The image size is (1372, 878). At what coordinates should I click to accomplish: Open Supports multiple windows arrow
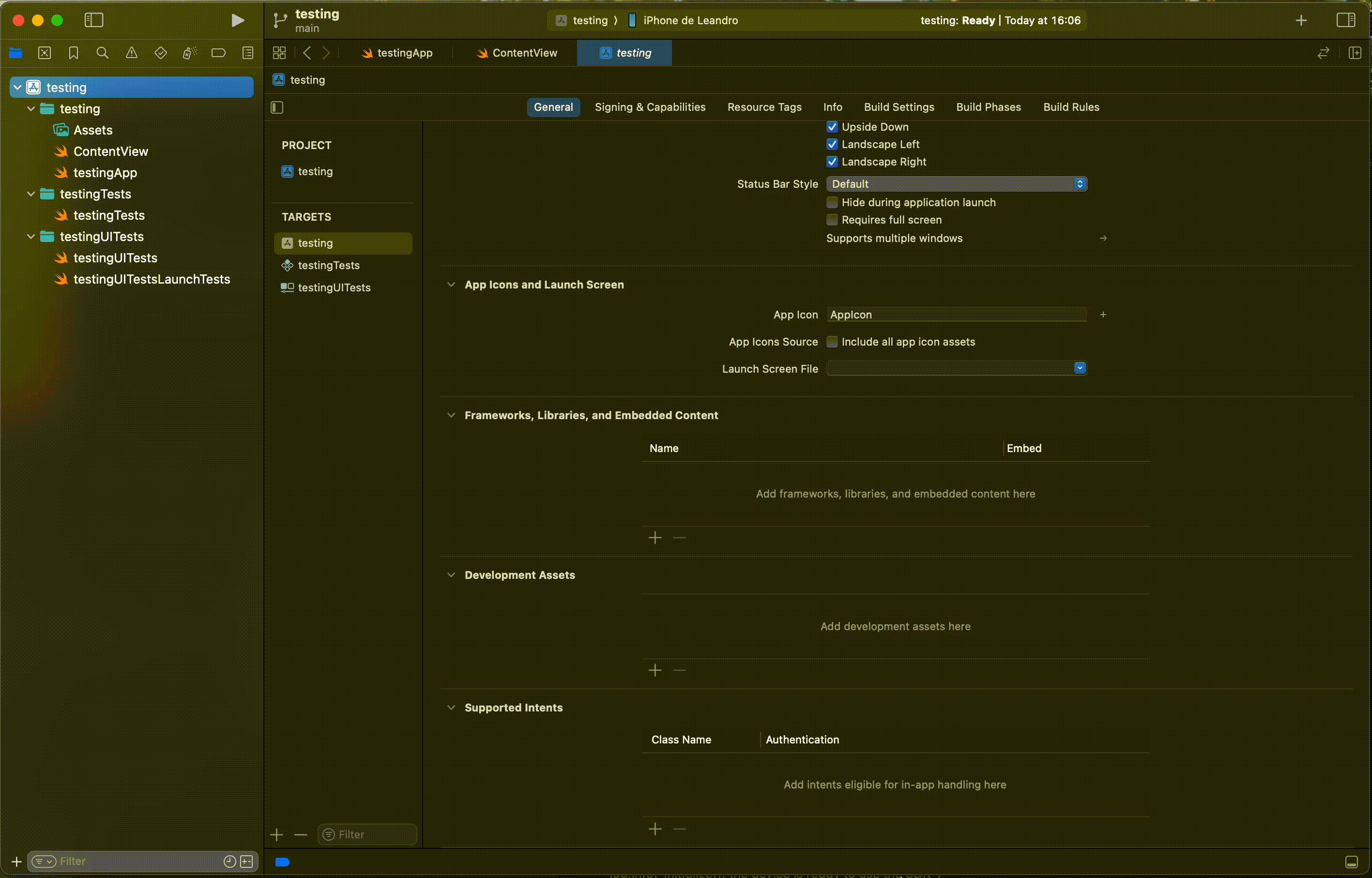coord(1103,239)
